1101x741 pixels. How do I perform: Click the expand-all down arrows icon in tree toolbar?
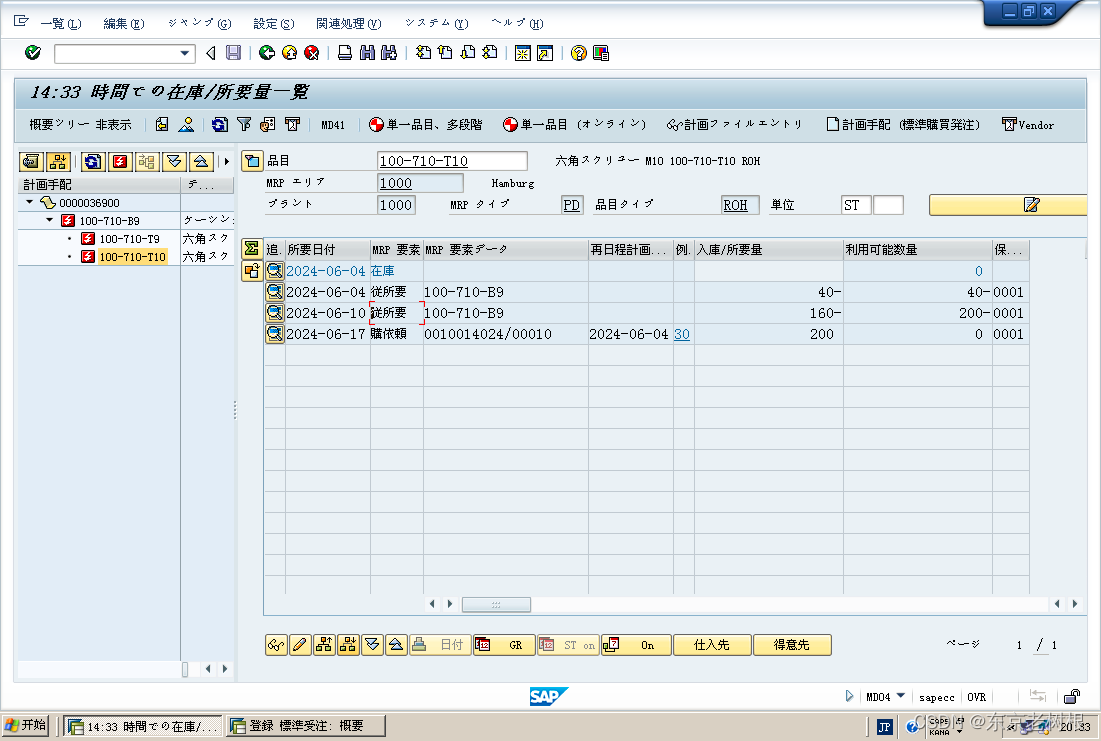tap(174, 162)
